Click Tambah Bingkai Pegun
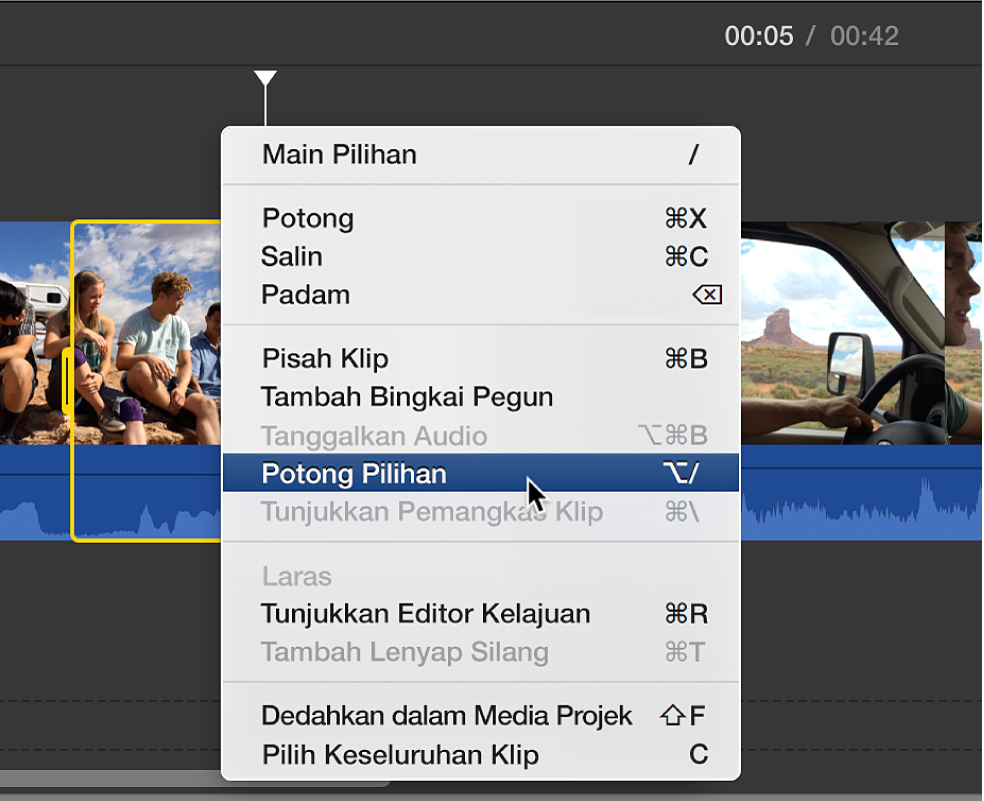The height and width of the screenshot is (801, 984). coord(407,397)
